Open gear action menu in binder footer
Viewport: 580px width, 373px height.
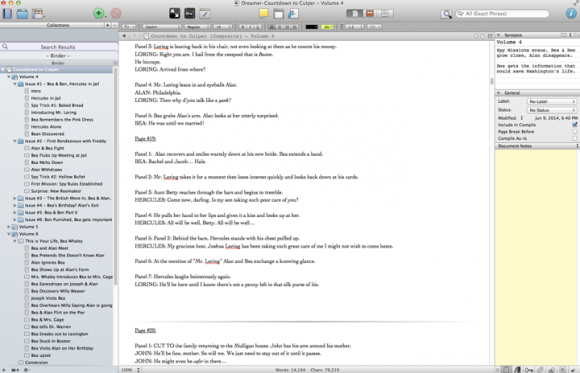(x=26, y=370)
